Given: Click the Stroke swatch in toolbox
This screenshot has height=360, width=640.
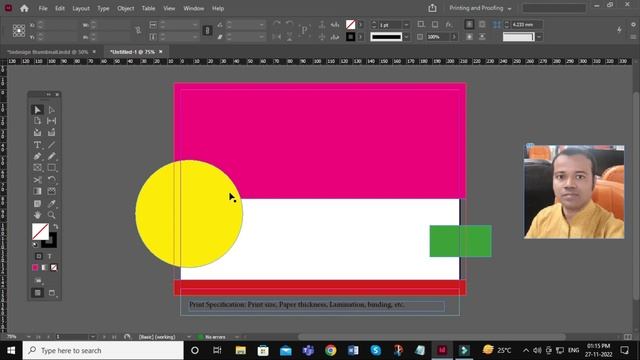Looking at the screenshot, I should click(51, 242).
